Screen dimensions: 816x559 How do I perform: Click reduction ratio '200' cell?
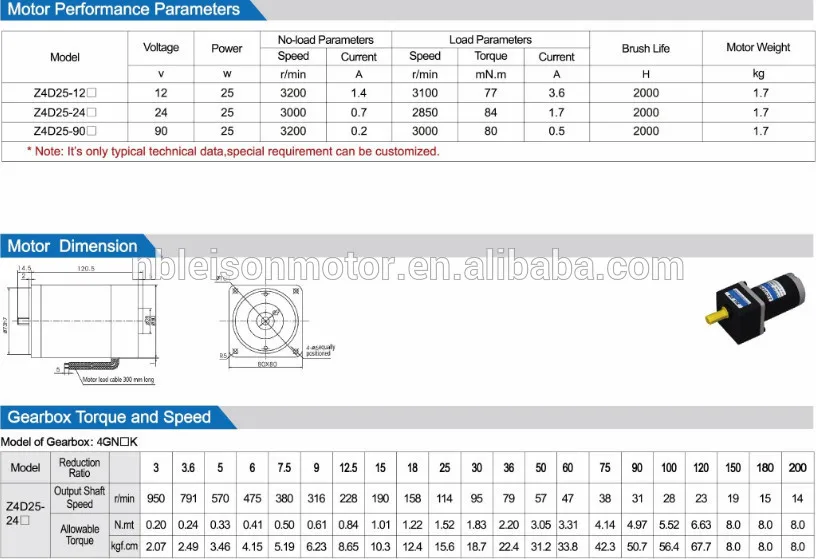coord(797,467)
